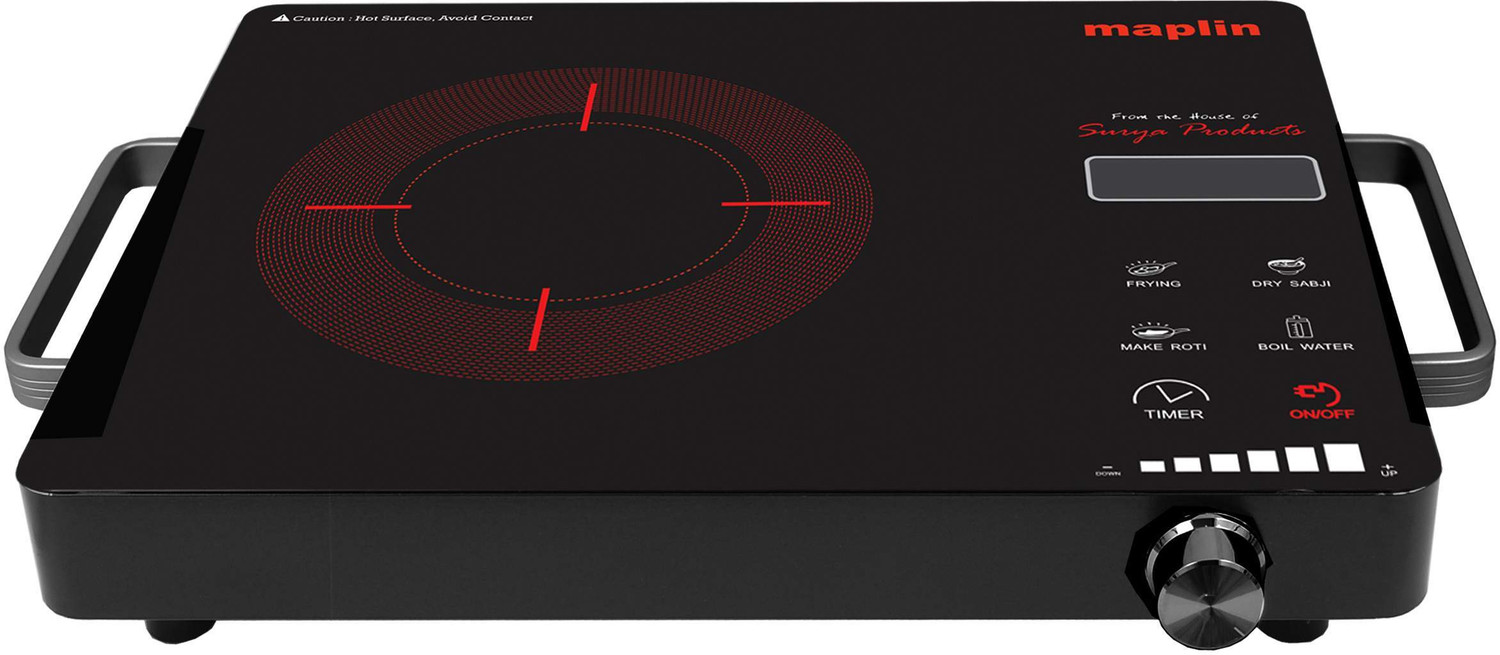Select the largest power level square
The width and height of the screenshot is (1500, 655).
coord(1344,458)
